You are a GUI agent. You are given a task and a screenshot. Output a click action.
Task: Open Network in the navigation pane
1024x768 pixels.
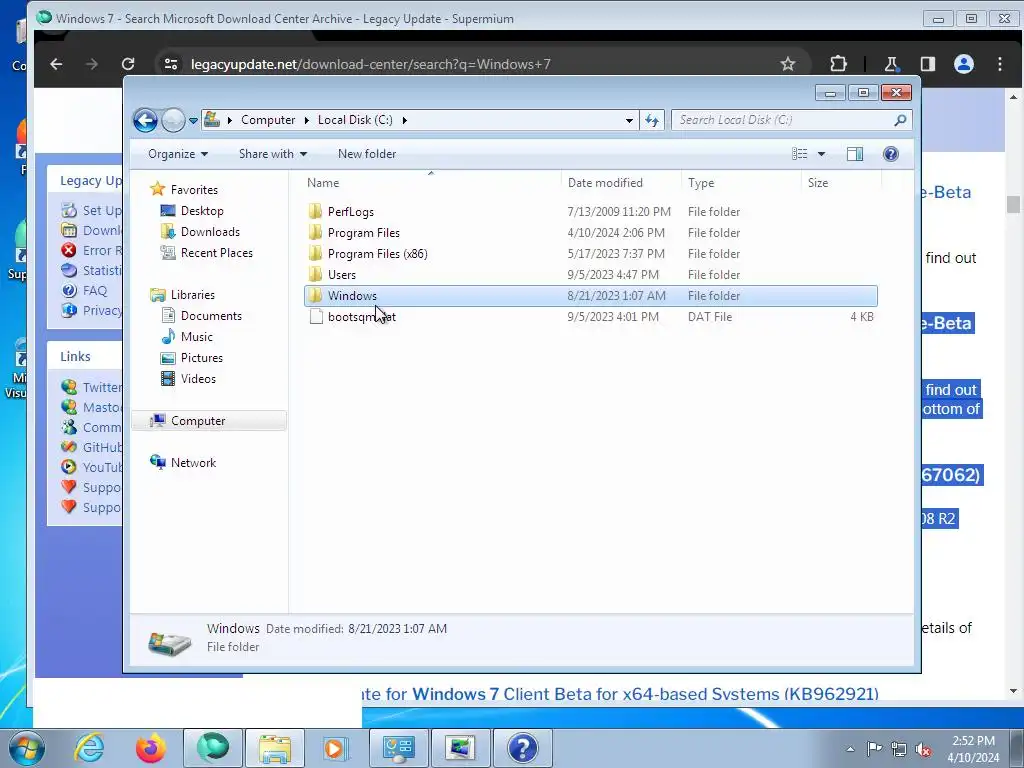click(193, 462)
